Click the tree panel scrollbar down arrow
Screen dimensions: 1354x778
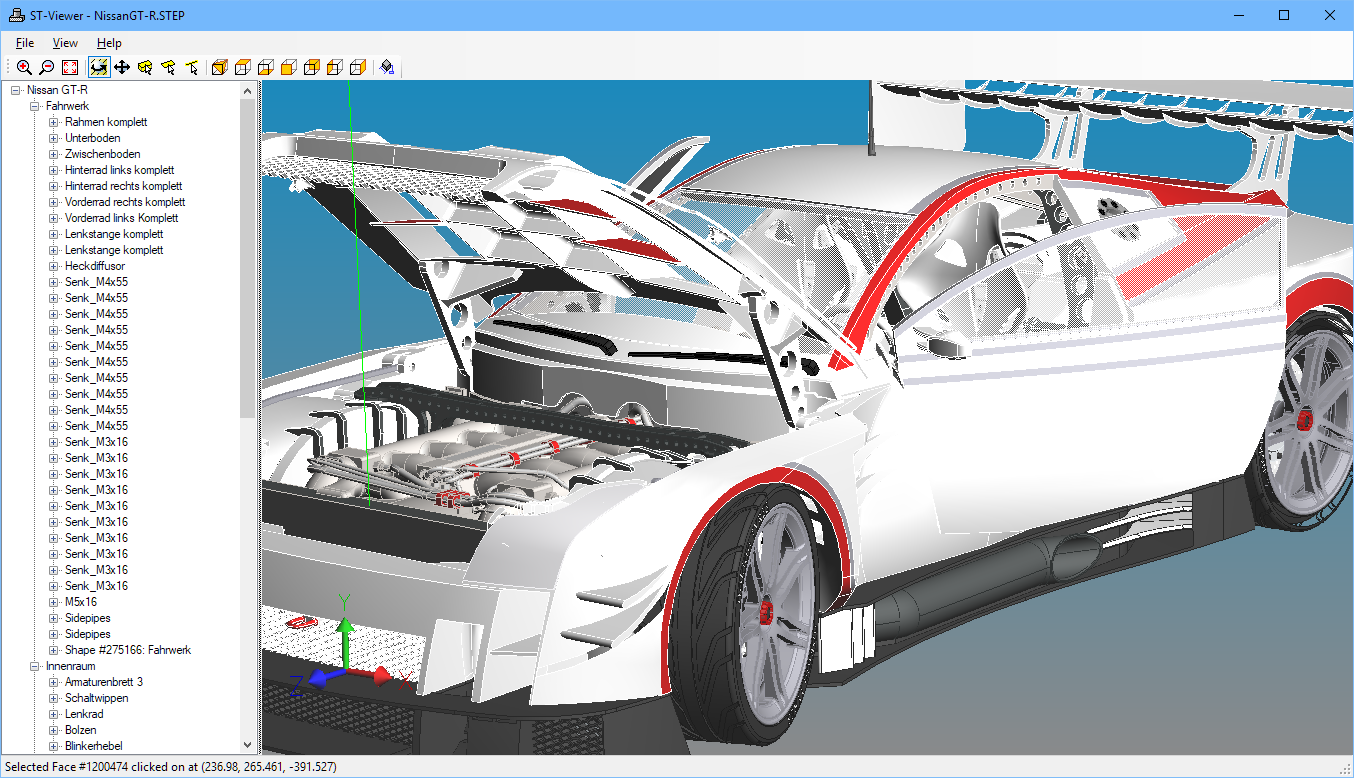click(248, 745)
